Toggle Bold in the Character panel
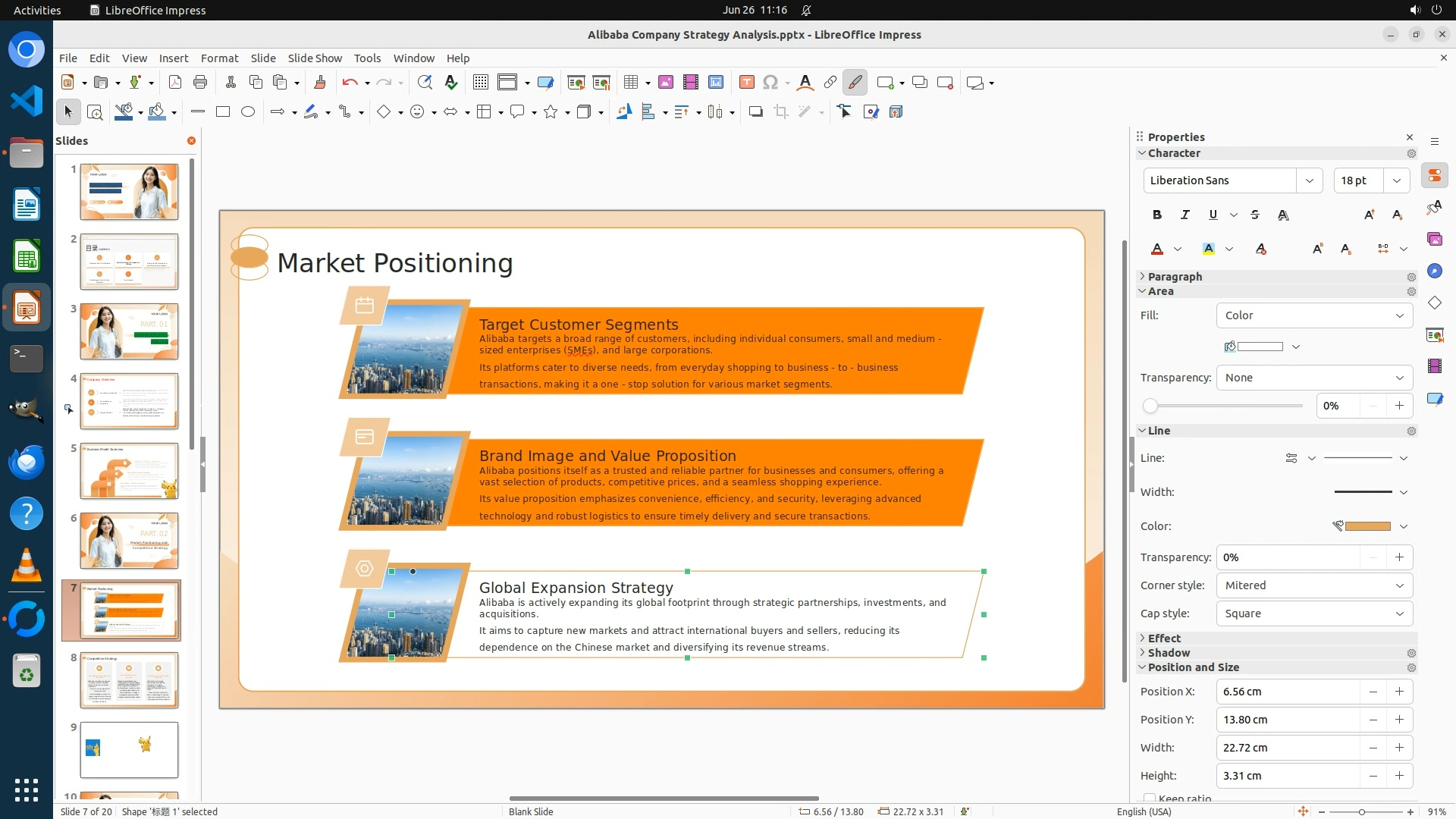1456x819 pixels. click(1156, 215)
